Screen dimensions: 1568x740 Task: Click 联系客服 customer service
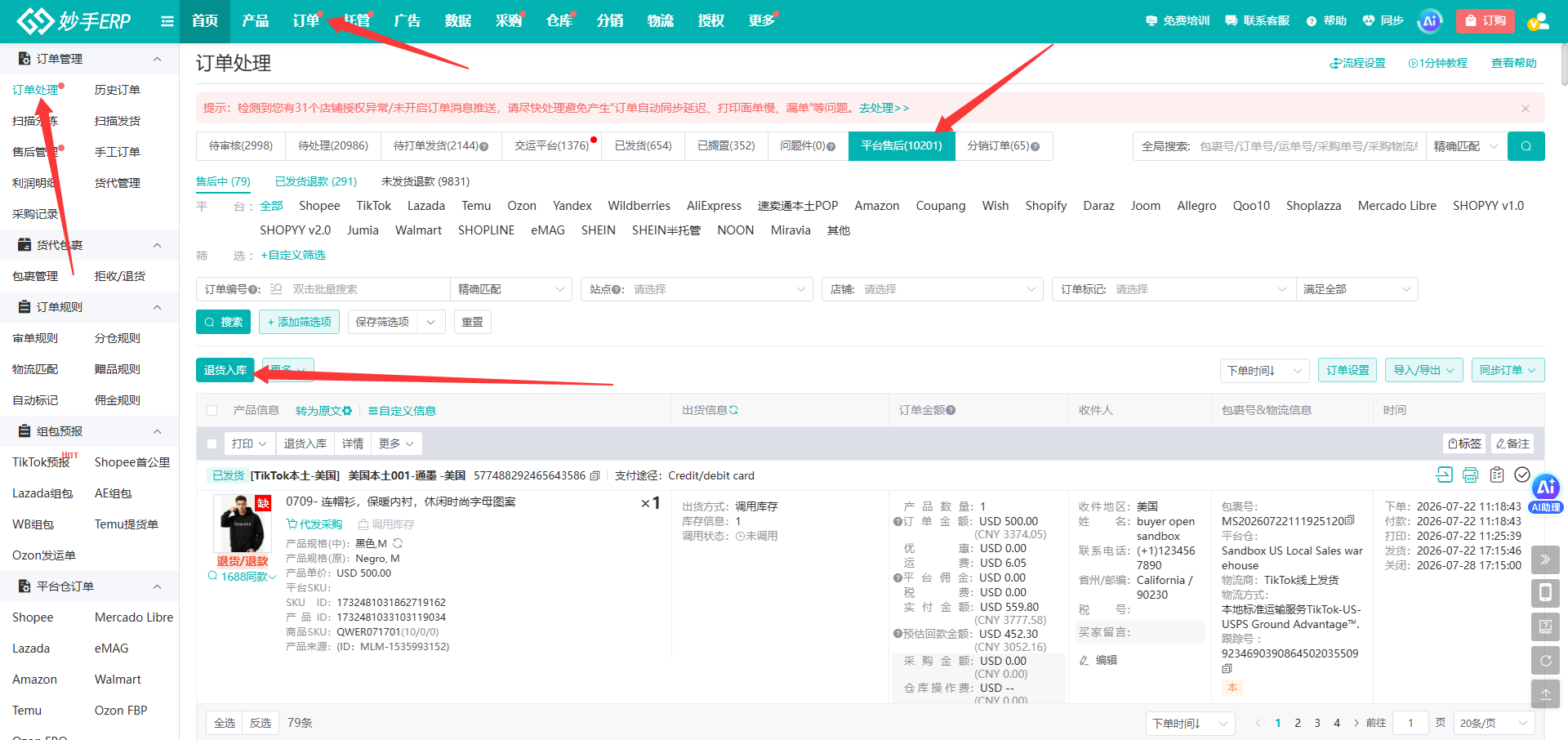coord(1258,21)
